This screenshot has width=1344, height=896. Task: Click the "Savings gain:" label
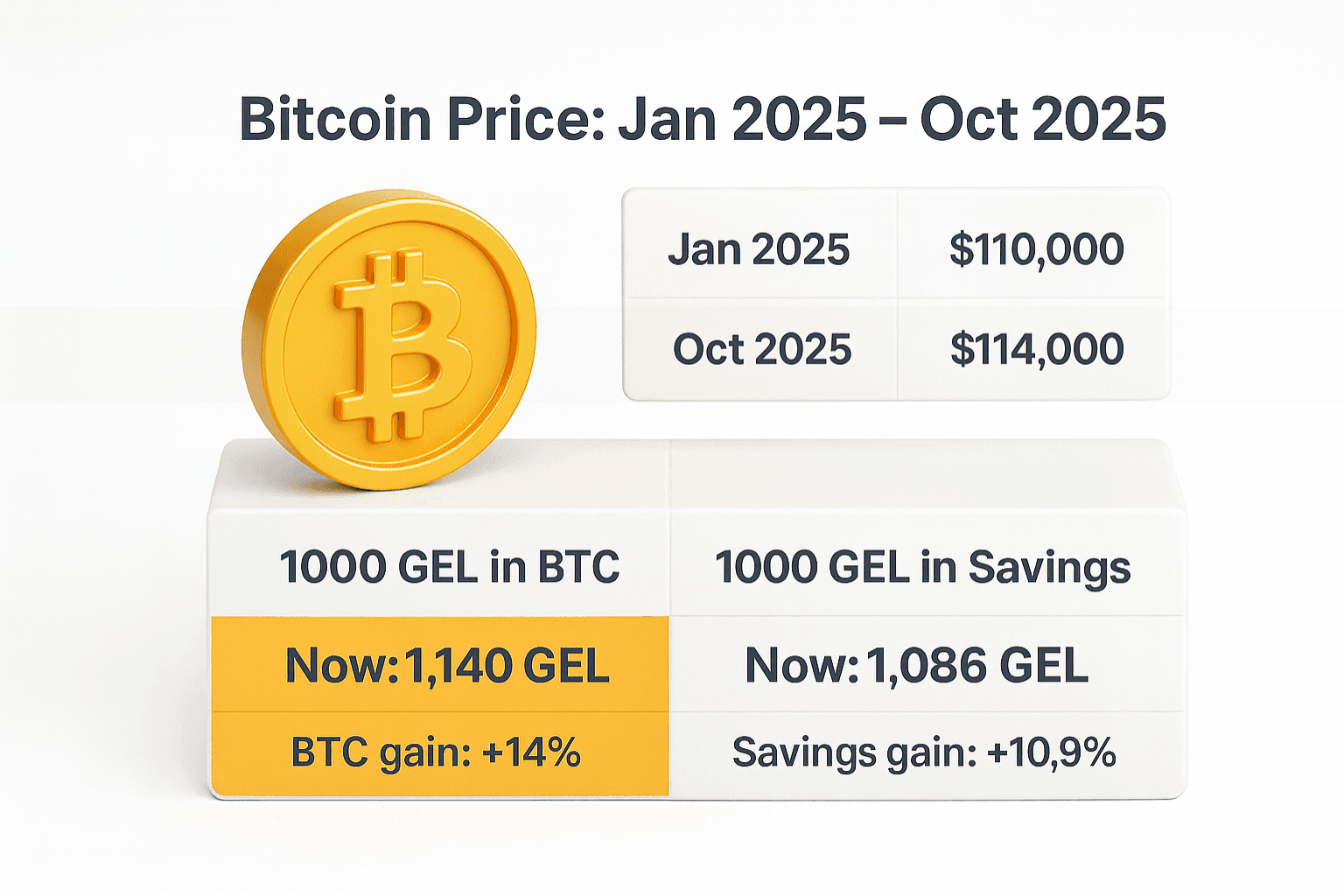(854, 752)
